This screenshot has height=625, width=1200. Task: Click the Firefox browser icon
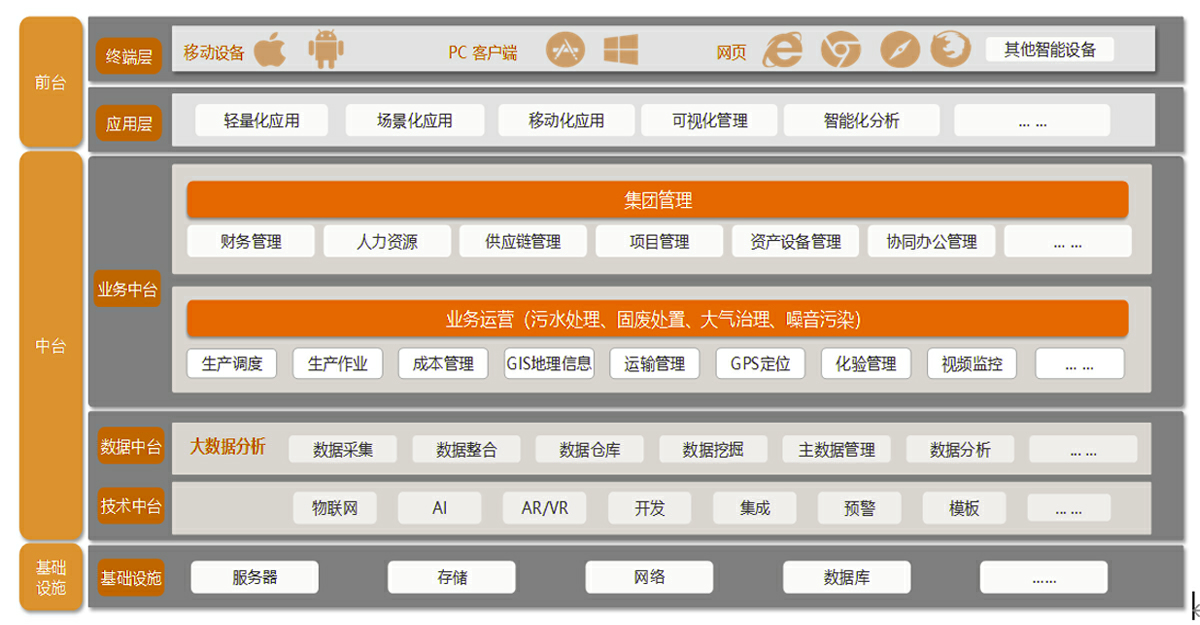pyautogui.click(x=951, y=50)
